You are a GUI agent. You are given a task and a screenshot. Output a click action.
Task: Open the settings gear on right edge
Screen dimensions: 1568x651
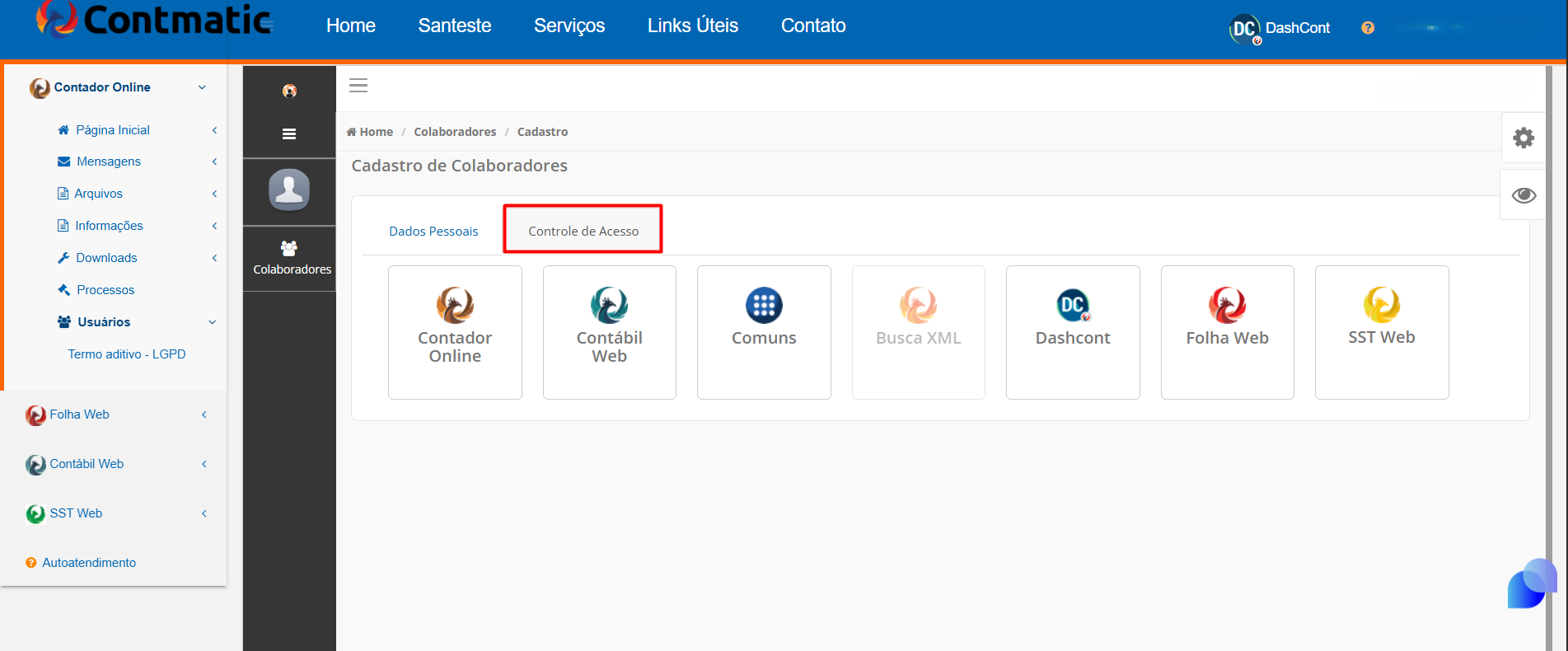[x=1524, y=138]
